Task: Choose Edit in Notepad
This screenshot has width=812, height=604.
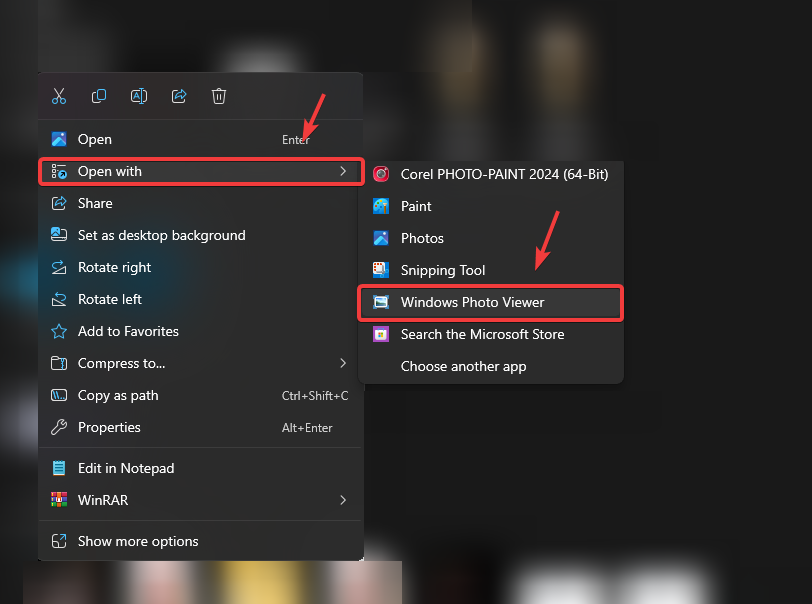Action: click(x=200, y=468)
